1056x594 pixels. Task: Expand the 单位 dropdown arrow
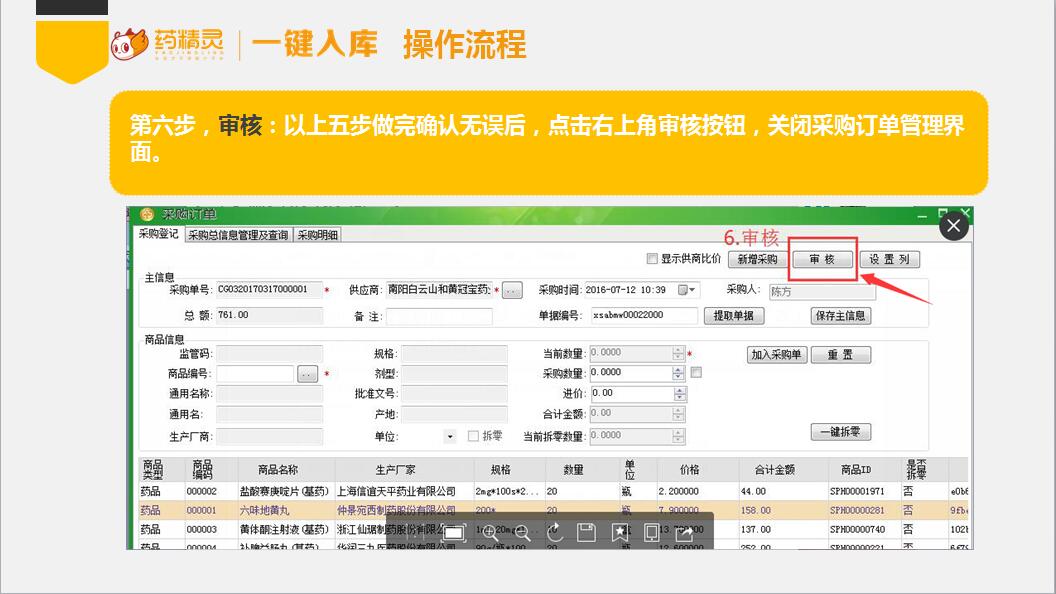point(449,436)
